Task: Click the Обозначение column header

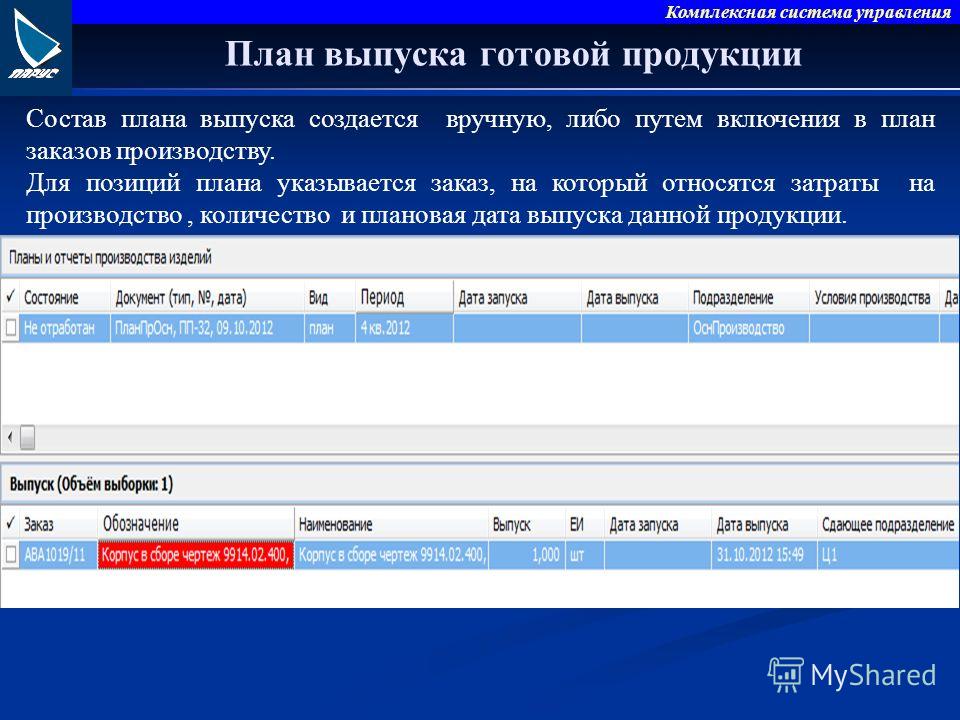Action: pyautogui.click(x=196, y=523)
